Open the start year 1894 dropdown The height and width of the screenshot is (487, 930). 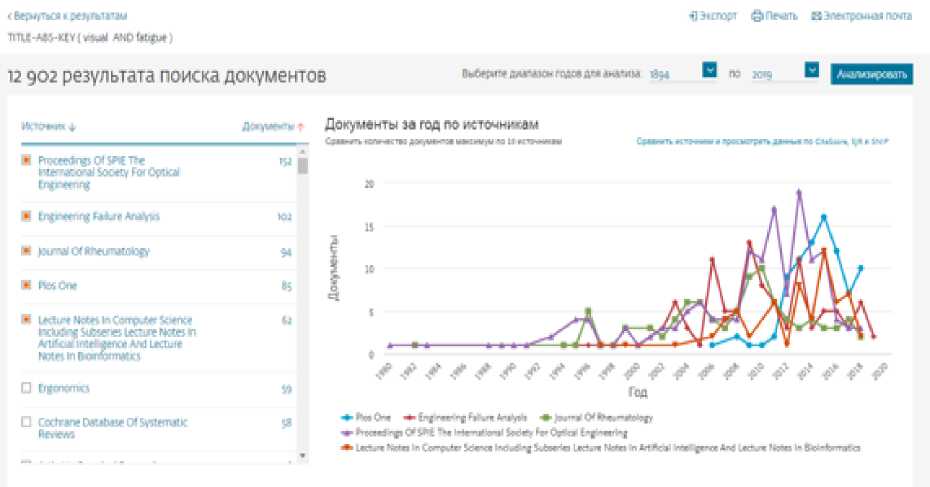[x=709, y=72]
